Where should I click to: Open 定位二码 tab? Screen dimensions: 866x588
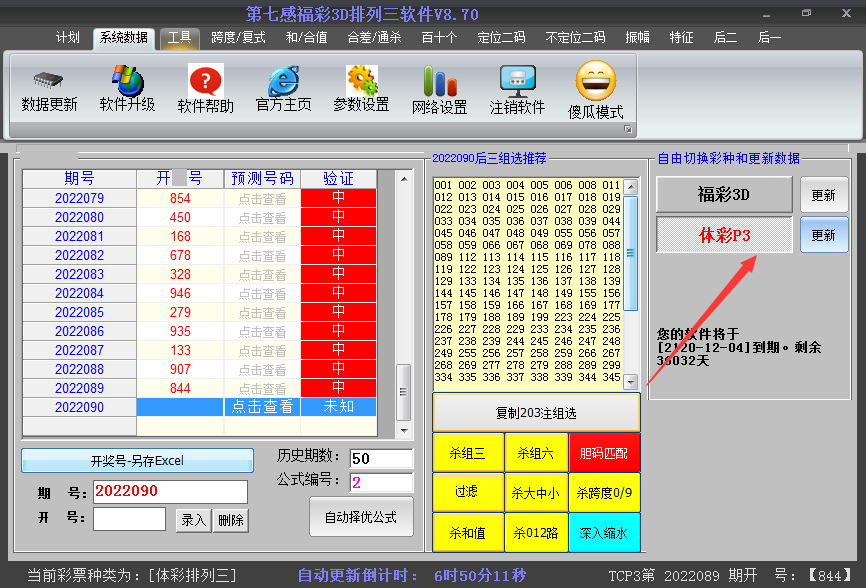501,38
